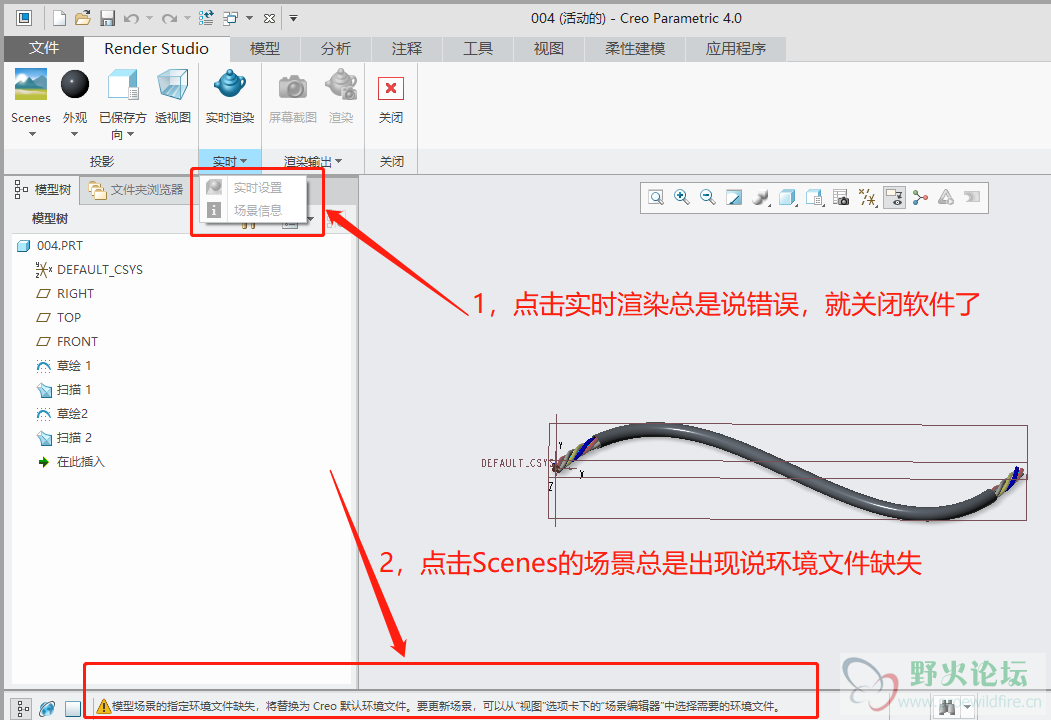Save the model with floppy disk icon
This screenshot has width=1051, height=720.
[107, 18]
